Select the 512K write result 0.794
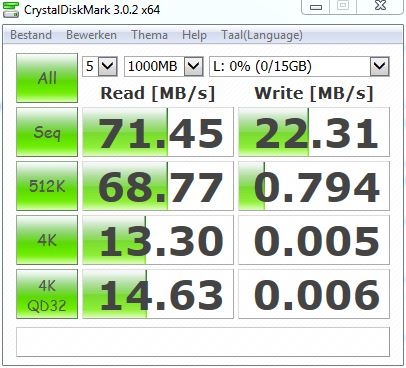The image size is (406, 368). (x=314, y=186)
